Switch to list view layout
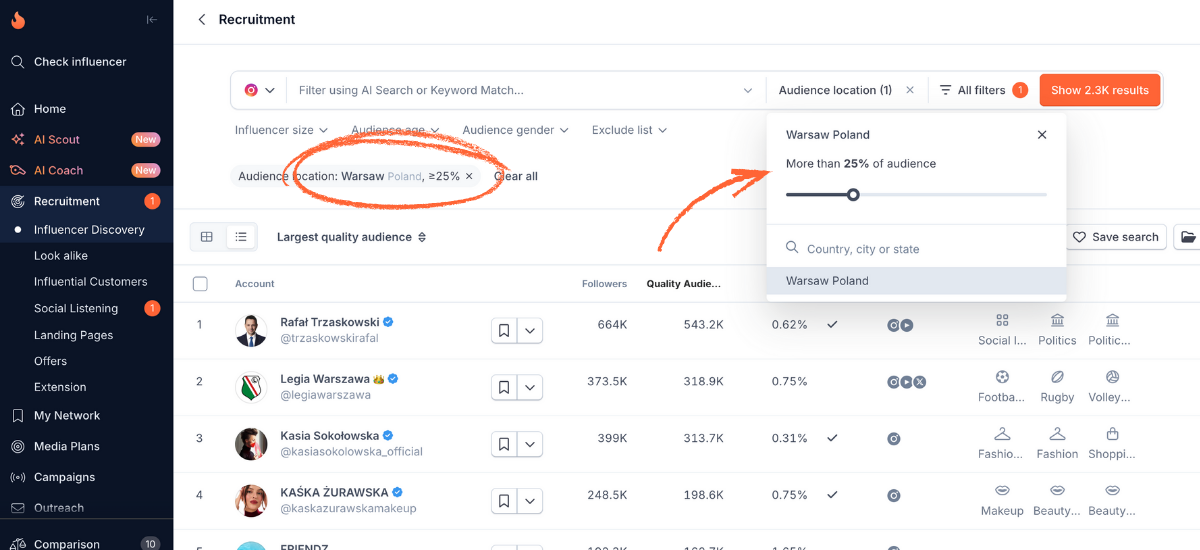This screenshot has width=1200, height=550. [240, 237]
